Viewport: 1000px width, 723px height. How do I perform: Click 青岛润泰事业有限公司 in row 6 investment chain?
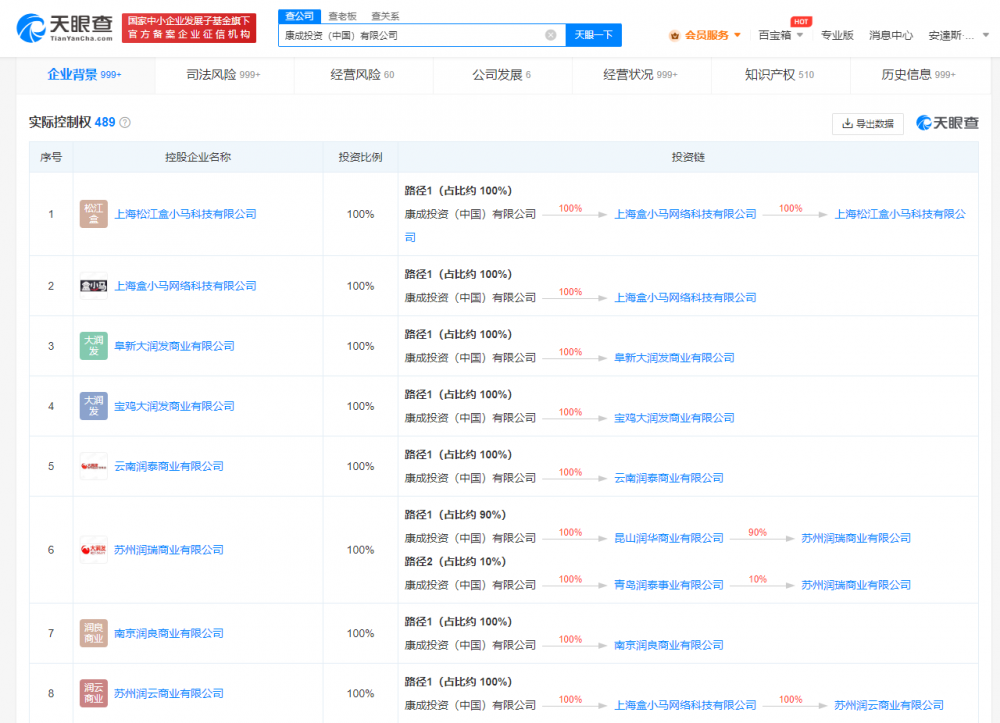coord(668,585)
